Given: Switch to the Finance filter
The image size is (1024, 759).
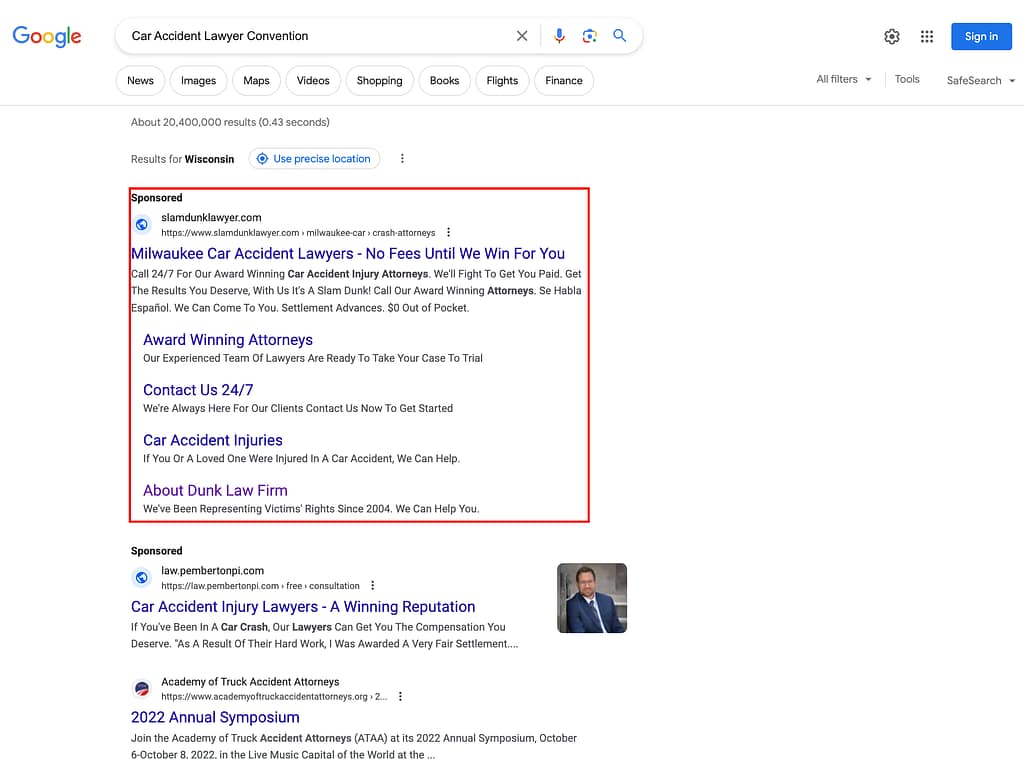Looking at the screenshot, I should (x=564, y=81).
